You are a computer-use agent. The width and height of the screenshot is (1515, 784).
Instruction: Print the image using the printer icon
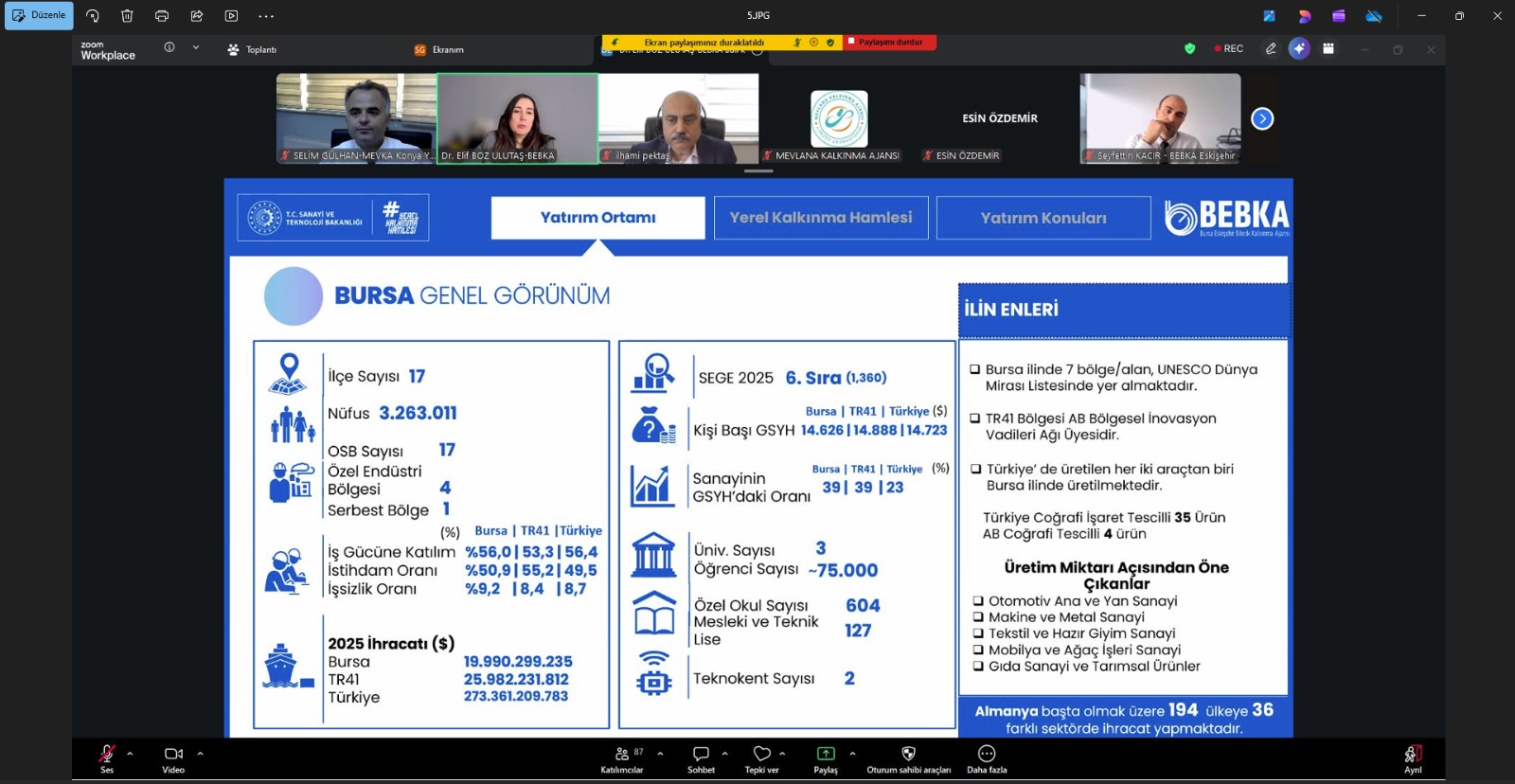pos(162,15)
